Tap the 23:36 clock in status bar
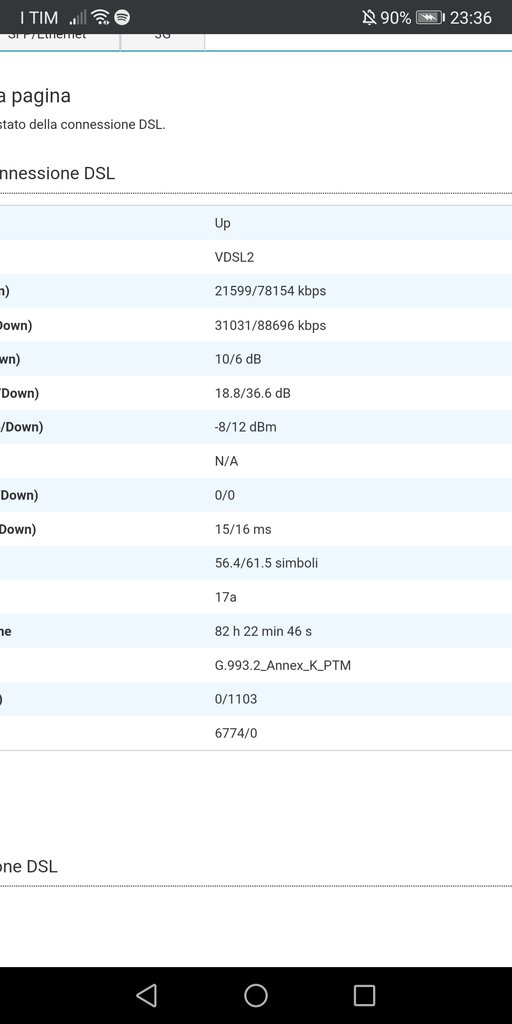Image resolution: width=512 pixels, height=1024 pixels. coord(470,18)
